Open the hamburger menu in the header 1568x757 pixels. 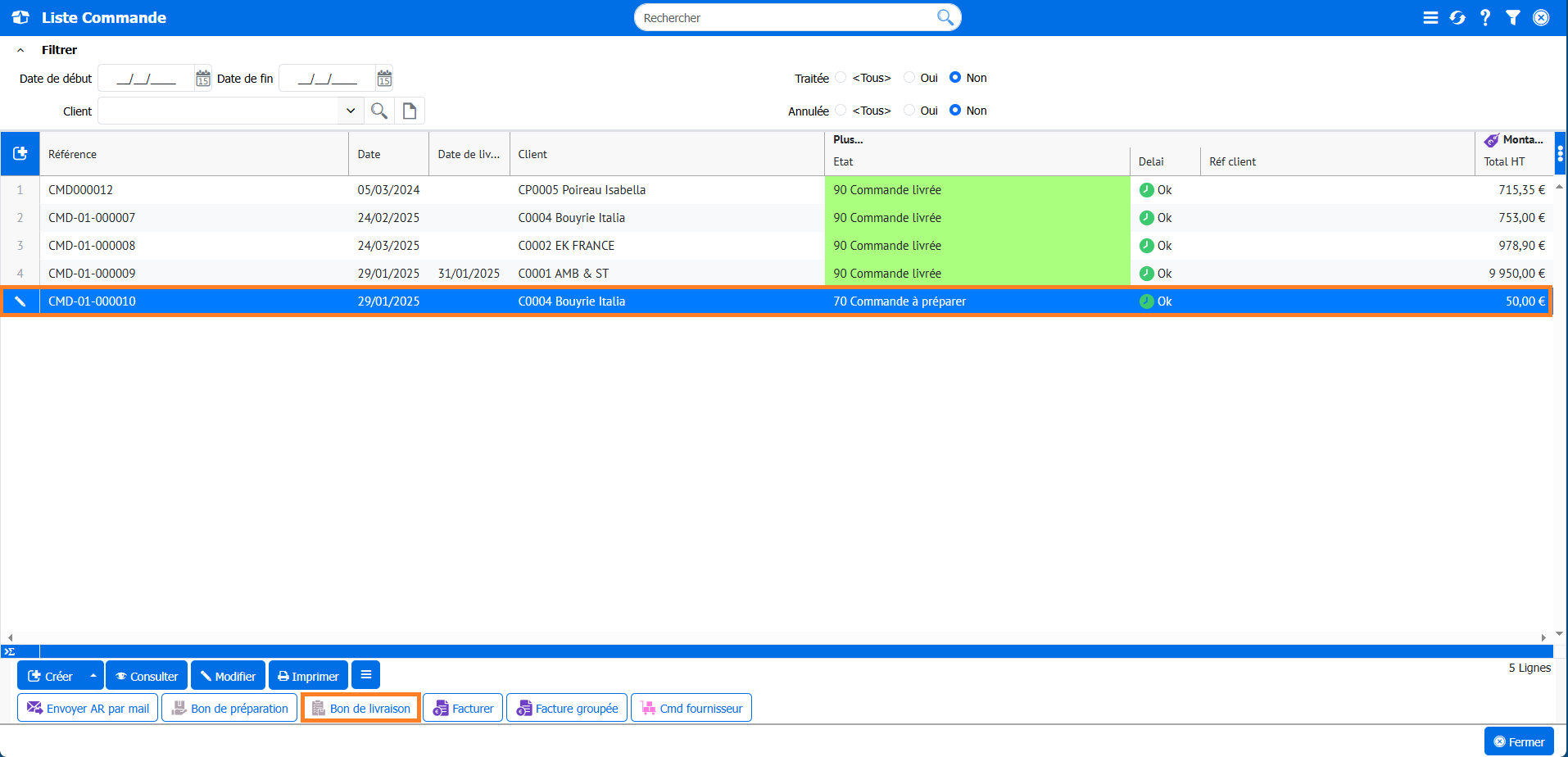[x=1430, y=18]
